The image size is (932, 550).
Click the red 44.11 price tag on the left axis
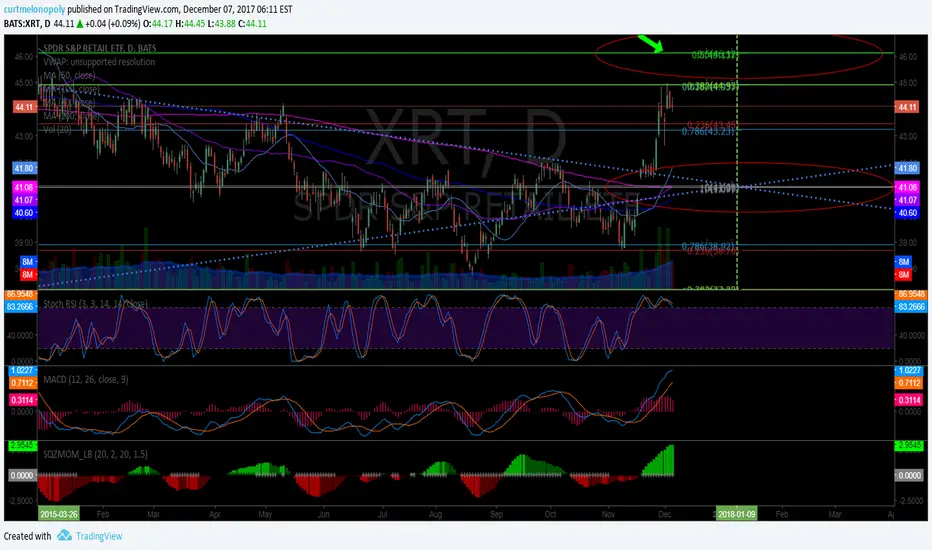pyautogui.click(x=25, y=108)
